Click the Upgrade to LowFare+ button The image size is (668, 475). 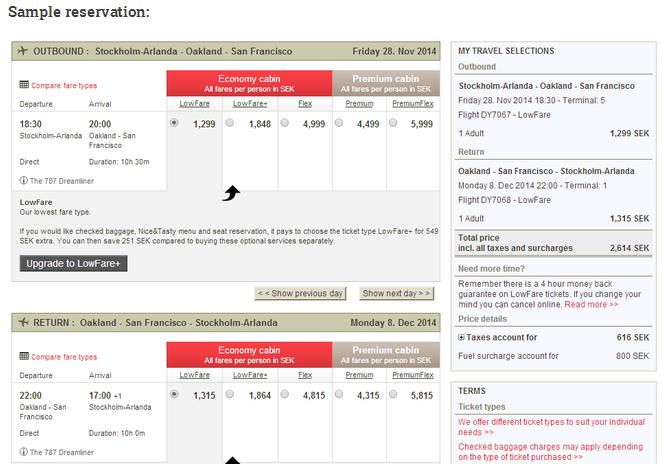coord(73,263)
